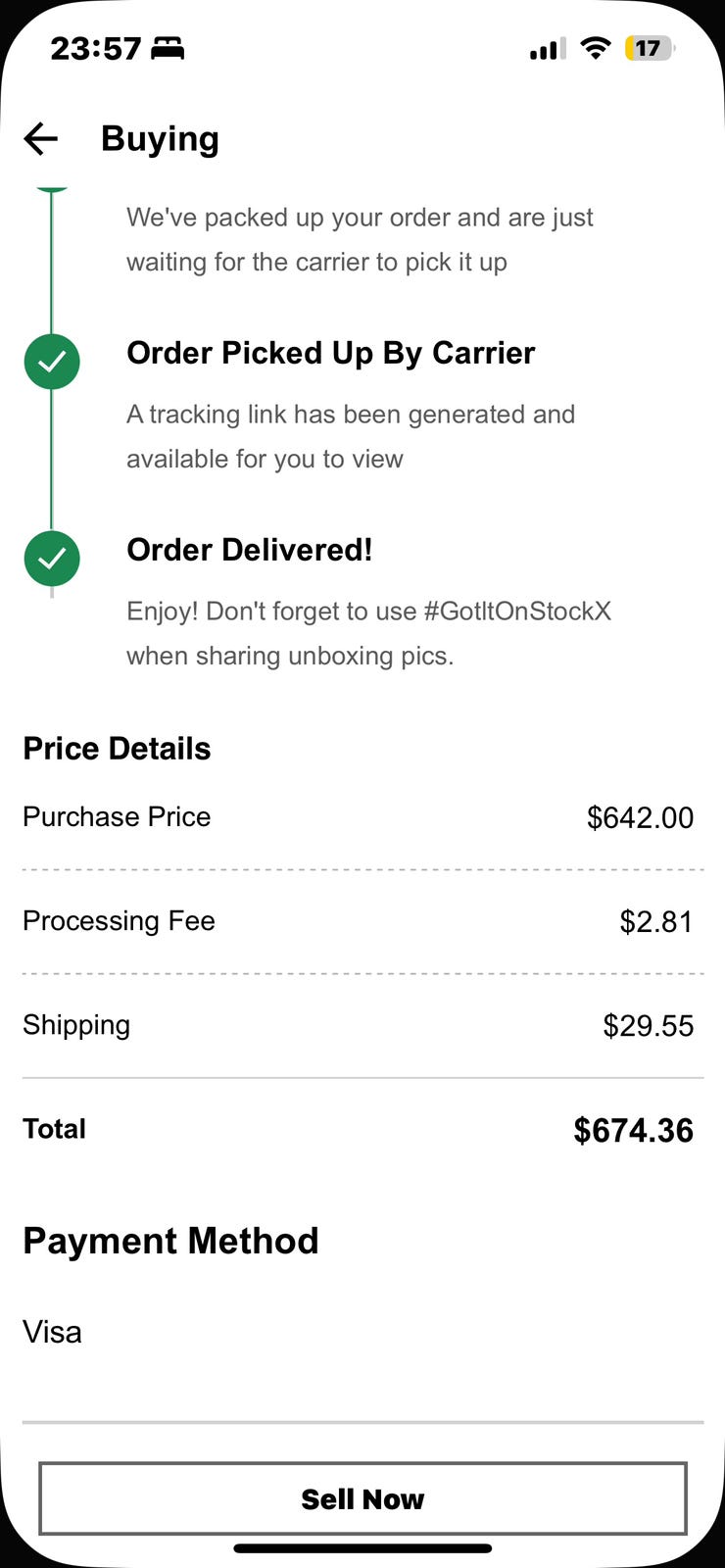This screenshot has width=725, height=1568.
Task: Tap the back arrow icon
Action: [41, 139]
